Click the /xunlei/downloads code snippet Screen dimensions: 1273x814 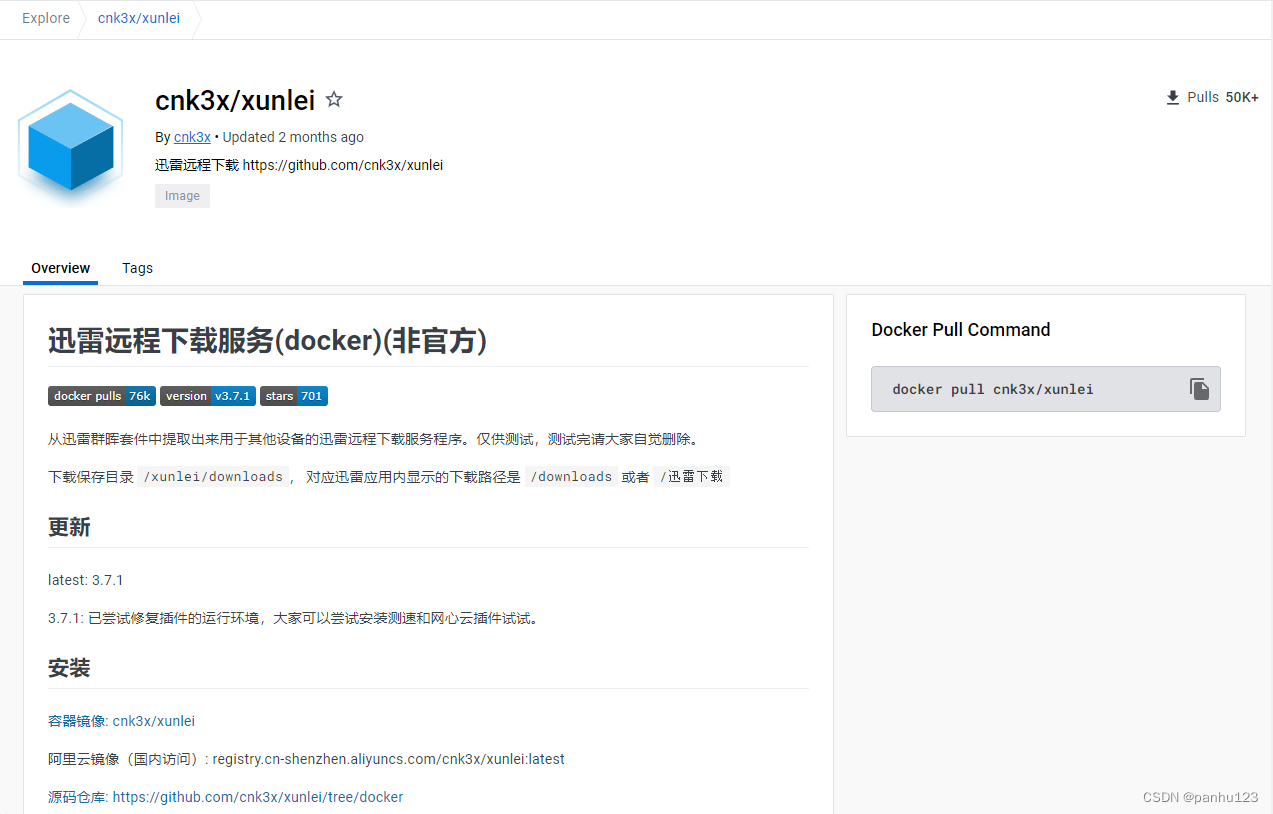click(x=213, y=477)
